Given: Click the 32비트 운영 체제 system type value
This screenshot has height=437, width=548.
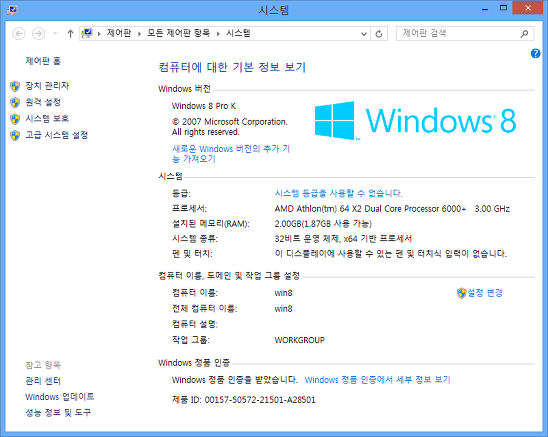Looking at the screenshot, I should tap(343, 239).
